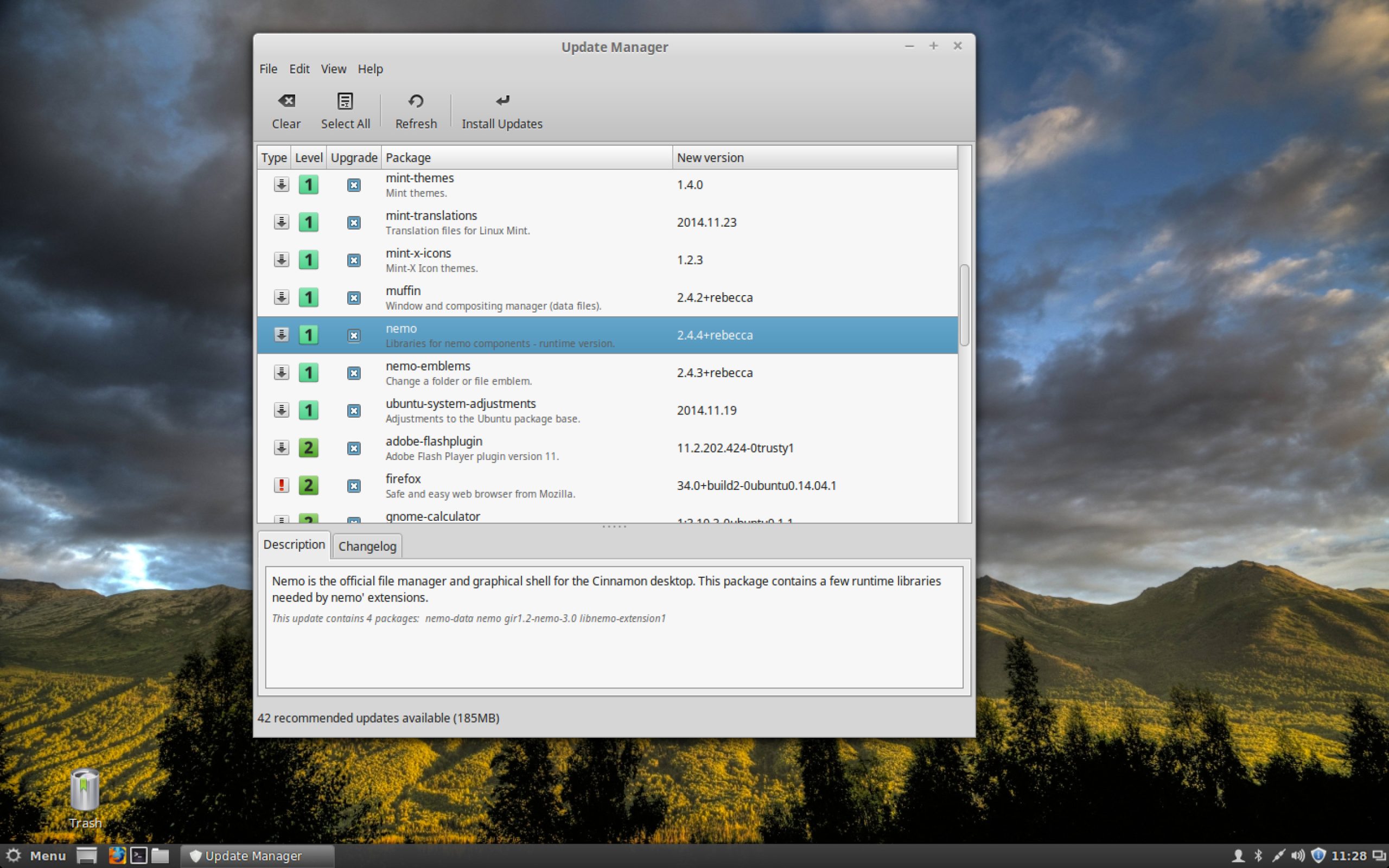Click the Package column header to sort
The image size is (1389, 868).
click(x=409, y=157)
